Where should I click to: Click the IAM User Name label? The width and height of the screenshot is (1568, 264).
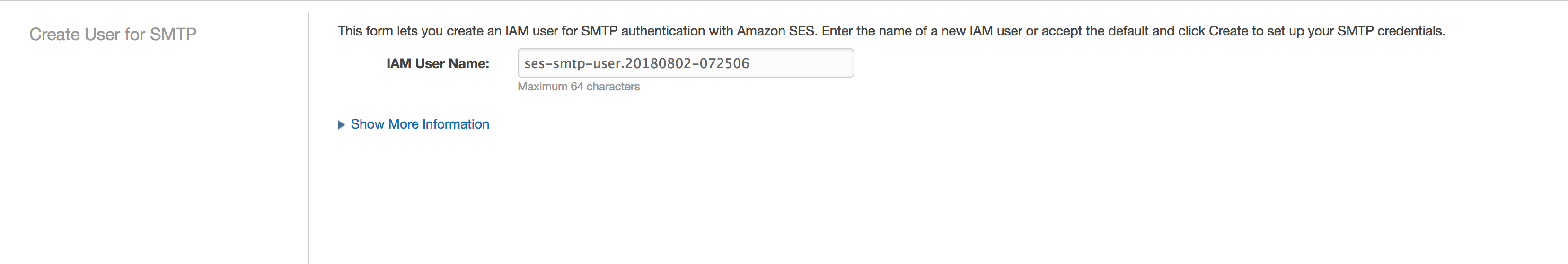(x=437, y=63)
